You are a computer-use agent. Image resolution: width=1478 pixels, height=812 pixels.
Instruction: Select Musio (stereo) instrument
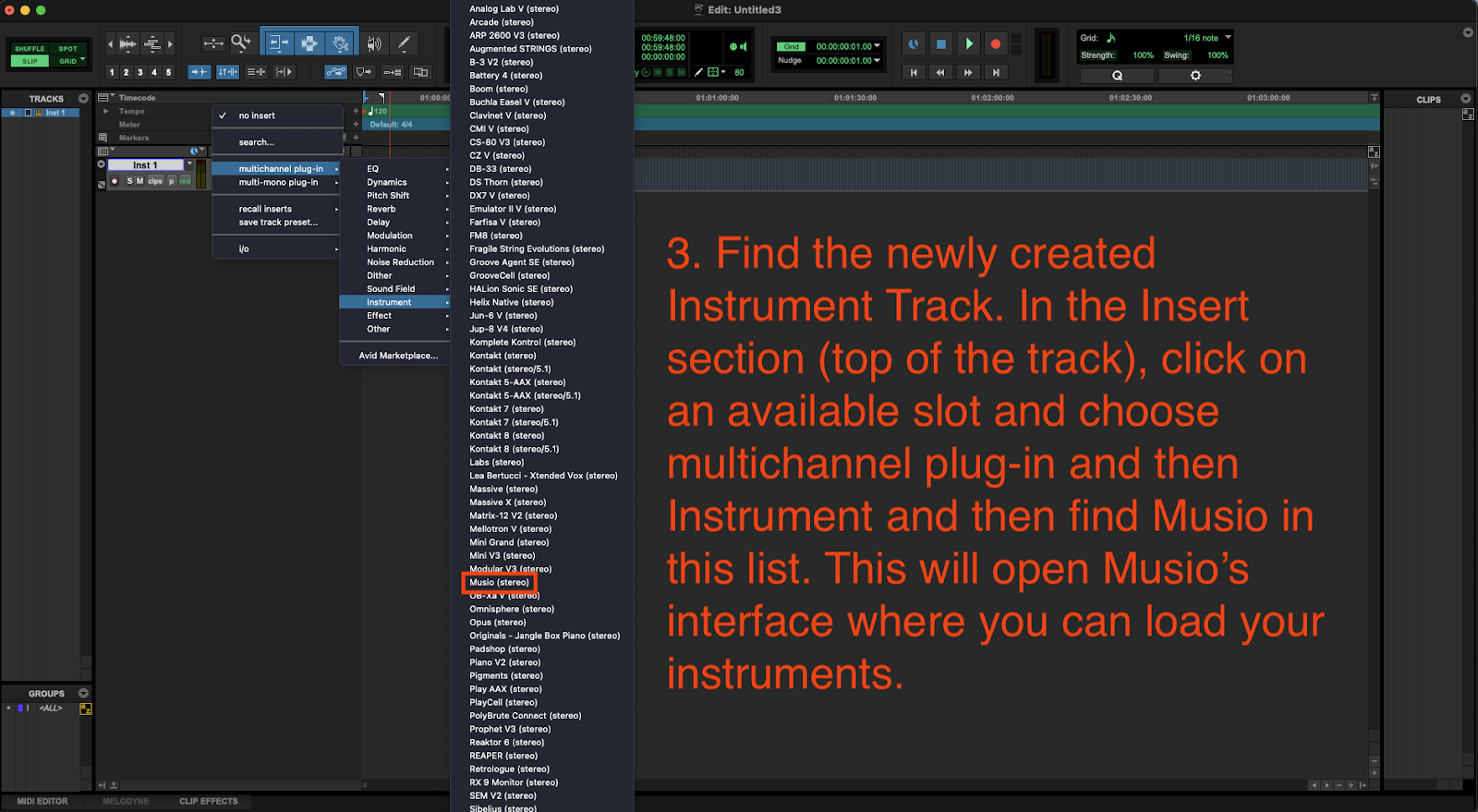click(499, 582)
